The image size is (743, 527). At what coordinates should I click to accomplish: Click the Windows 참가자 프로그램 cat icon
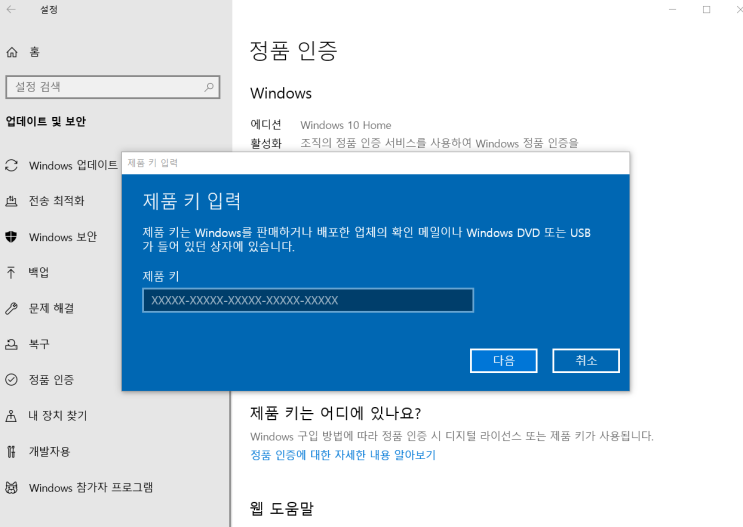pyautogui.click(x=11, y=487)
